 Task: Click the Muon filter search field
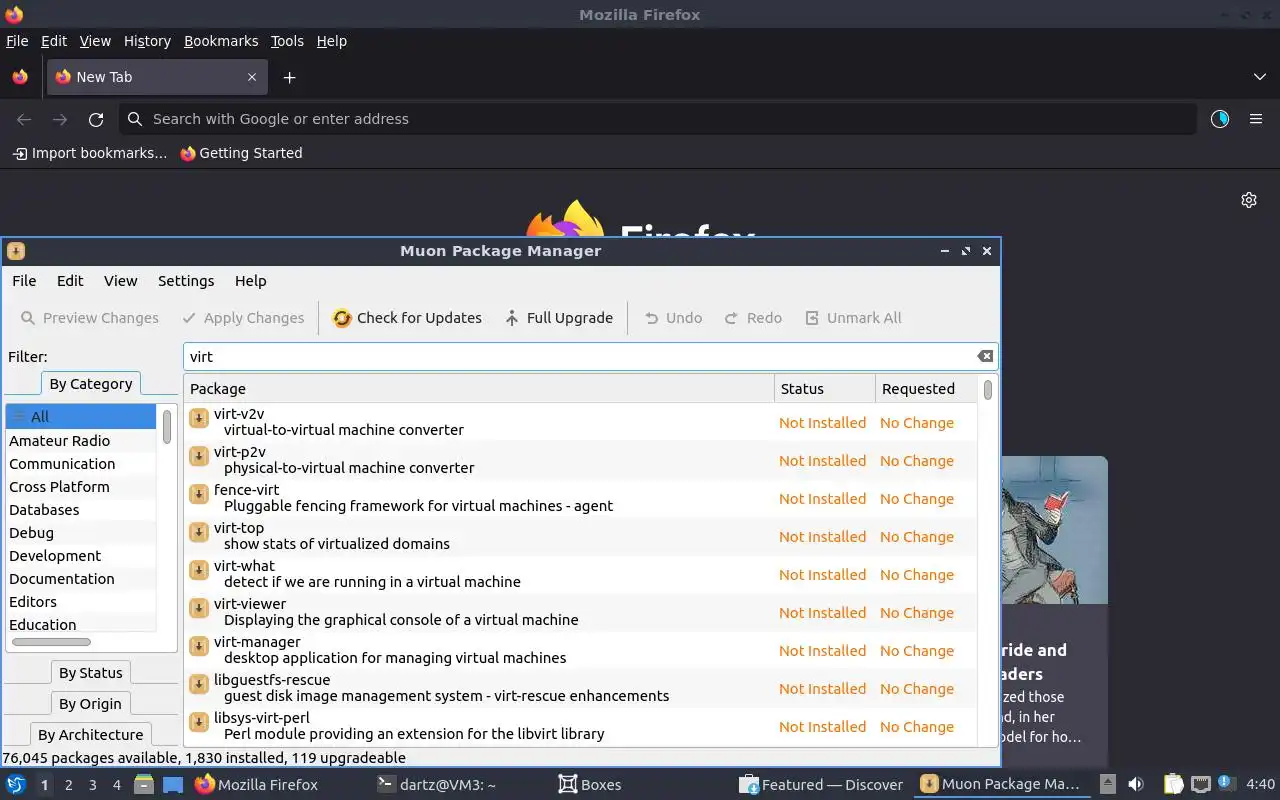tap(580, 357)
